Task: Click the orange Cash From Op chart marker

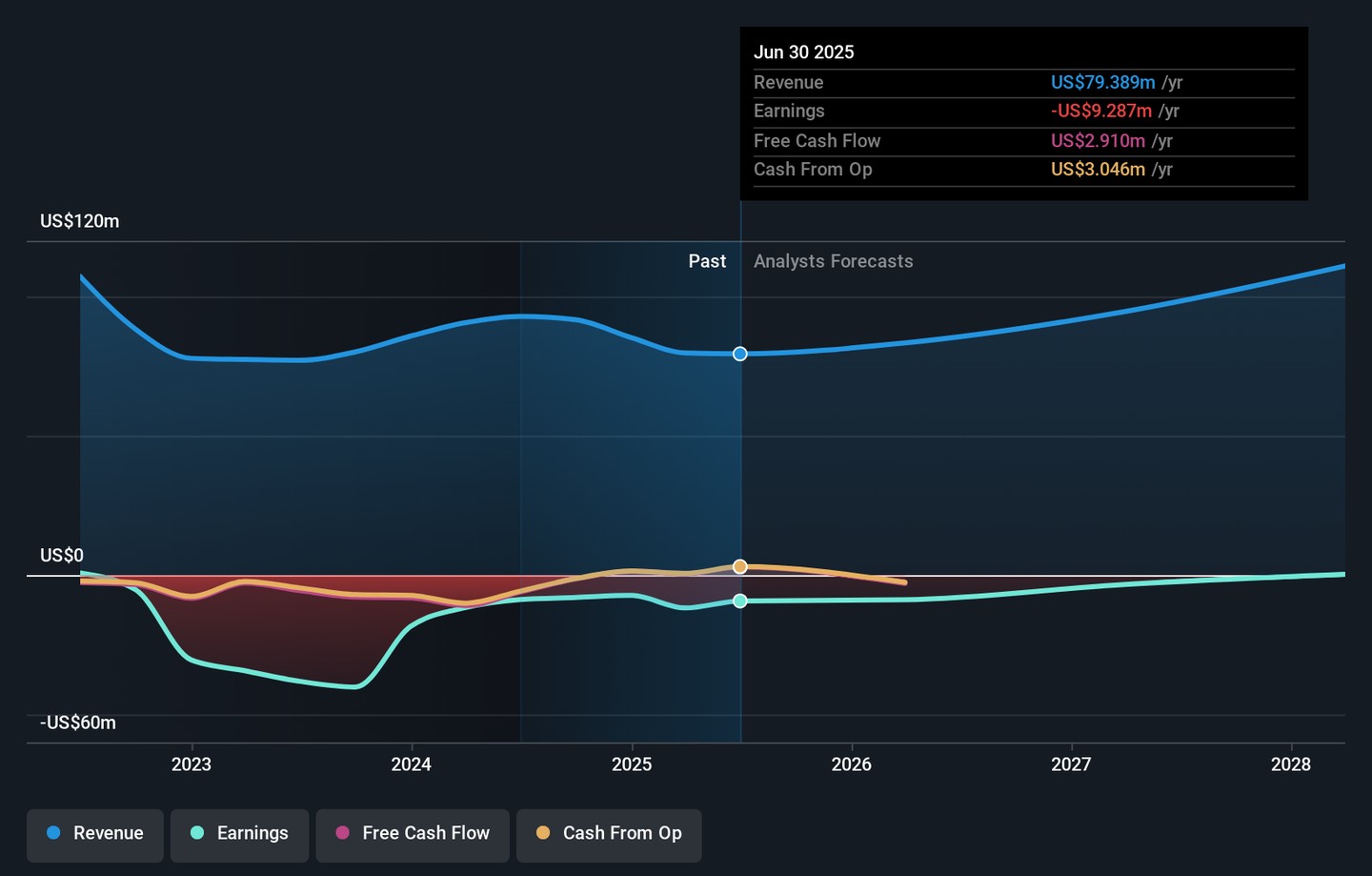Action: pos(740,567)
